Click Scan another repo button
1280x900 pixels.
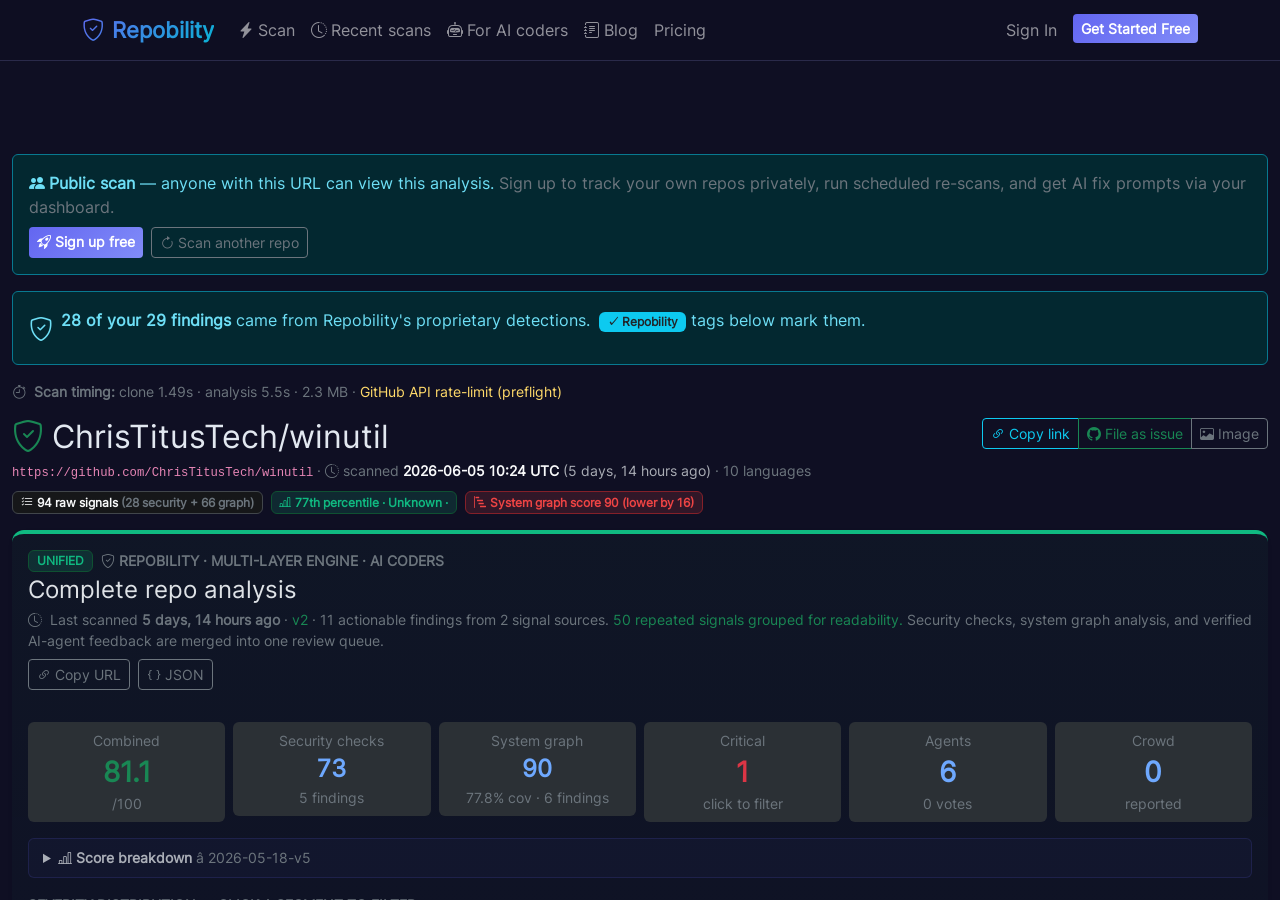pyautogui.click(x=229, y=242)
